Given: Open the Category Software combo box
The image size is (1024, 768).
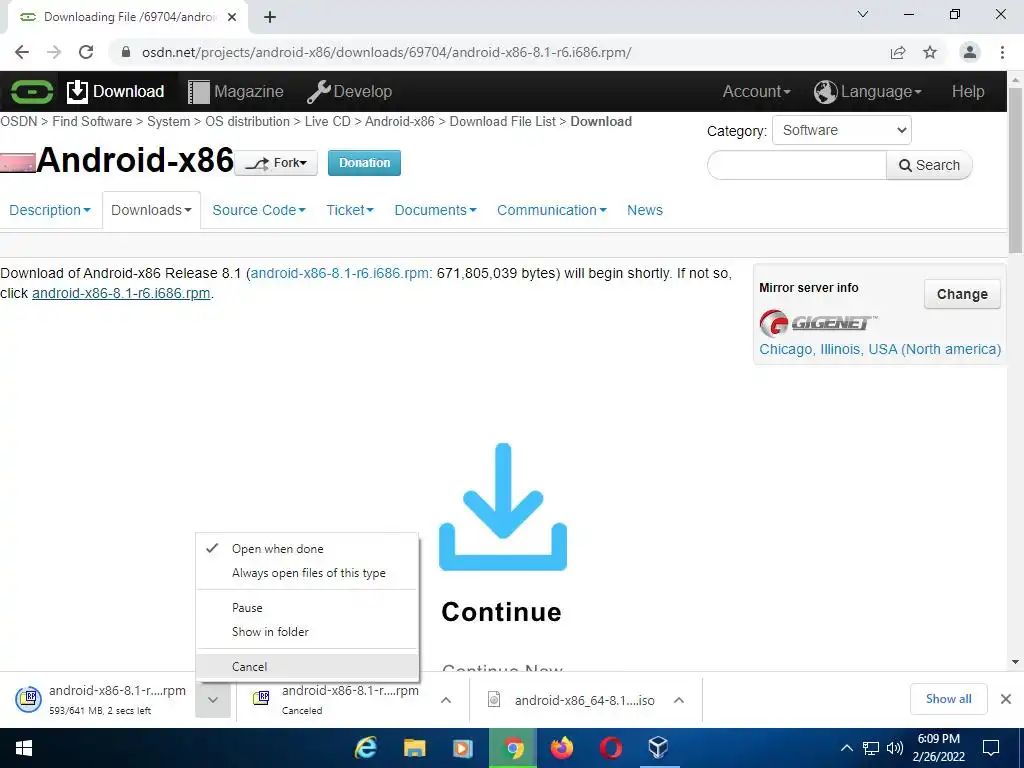Looking at the screenshot, I should [842, 130].
